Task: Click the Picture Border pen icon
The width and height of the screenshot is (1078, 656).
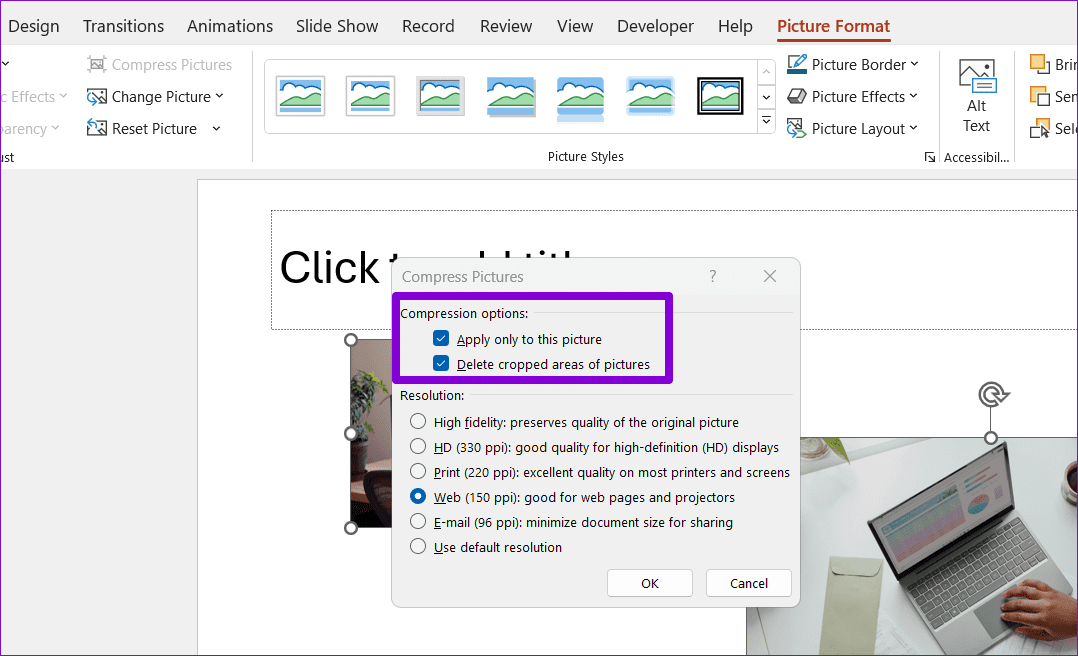Action: [x=797, y=65]
